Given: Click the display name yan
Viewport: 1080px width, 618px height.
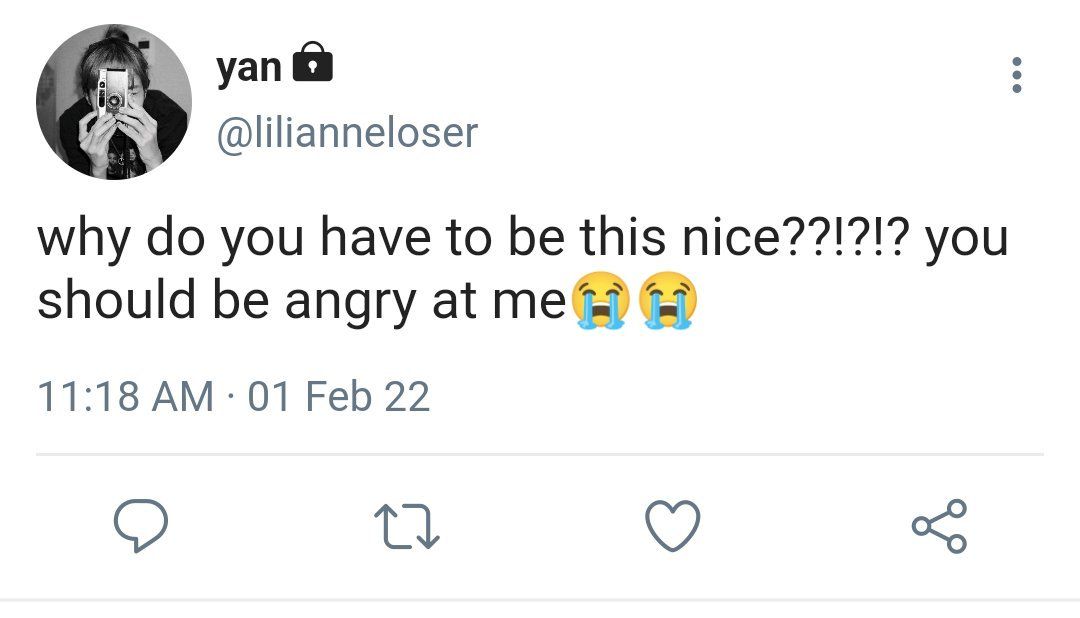Looking at the screenshot, I should 249,68.
